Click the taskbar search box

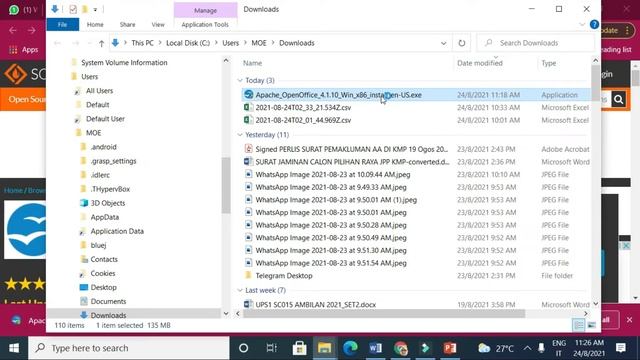tap(129, 348)
